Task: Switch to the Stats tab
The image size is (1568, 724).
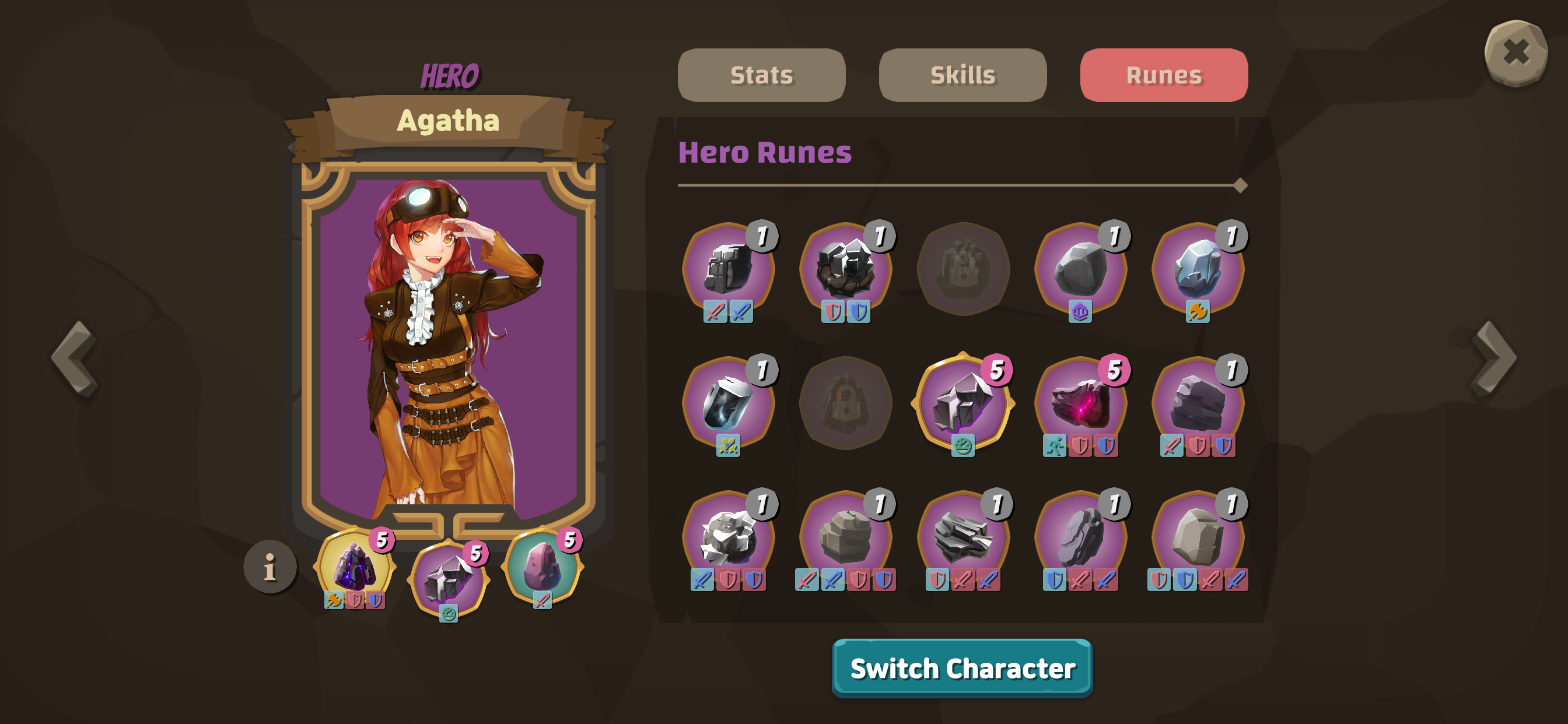Action: pos(761,75)
